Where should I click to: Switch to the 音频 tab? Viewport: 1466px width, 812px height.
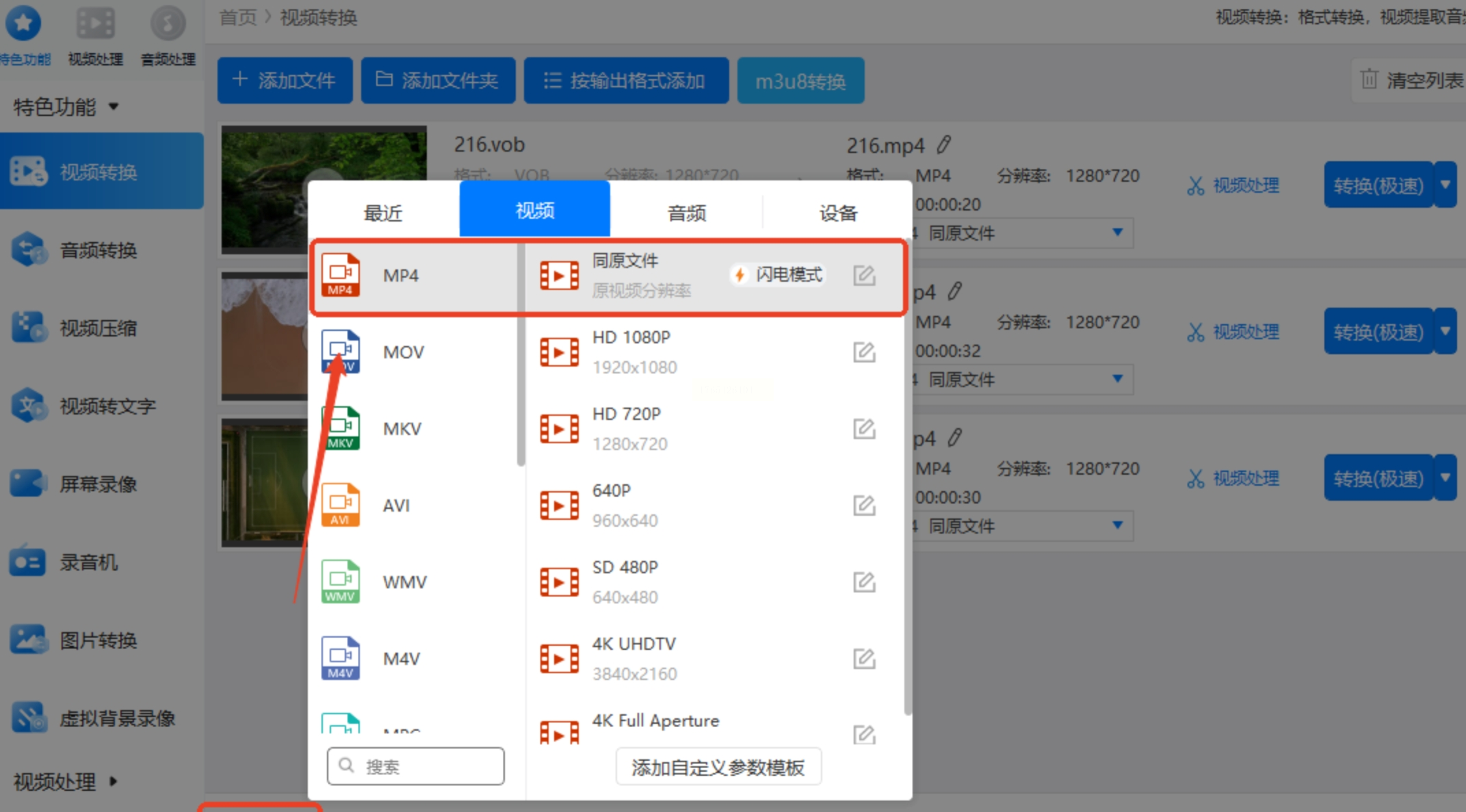coord(686,213)
